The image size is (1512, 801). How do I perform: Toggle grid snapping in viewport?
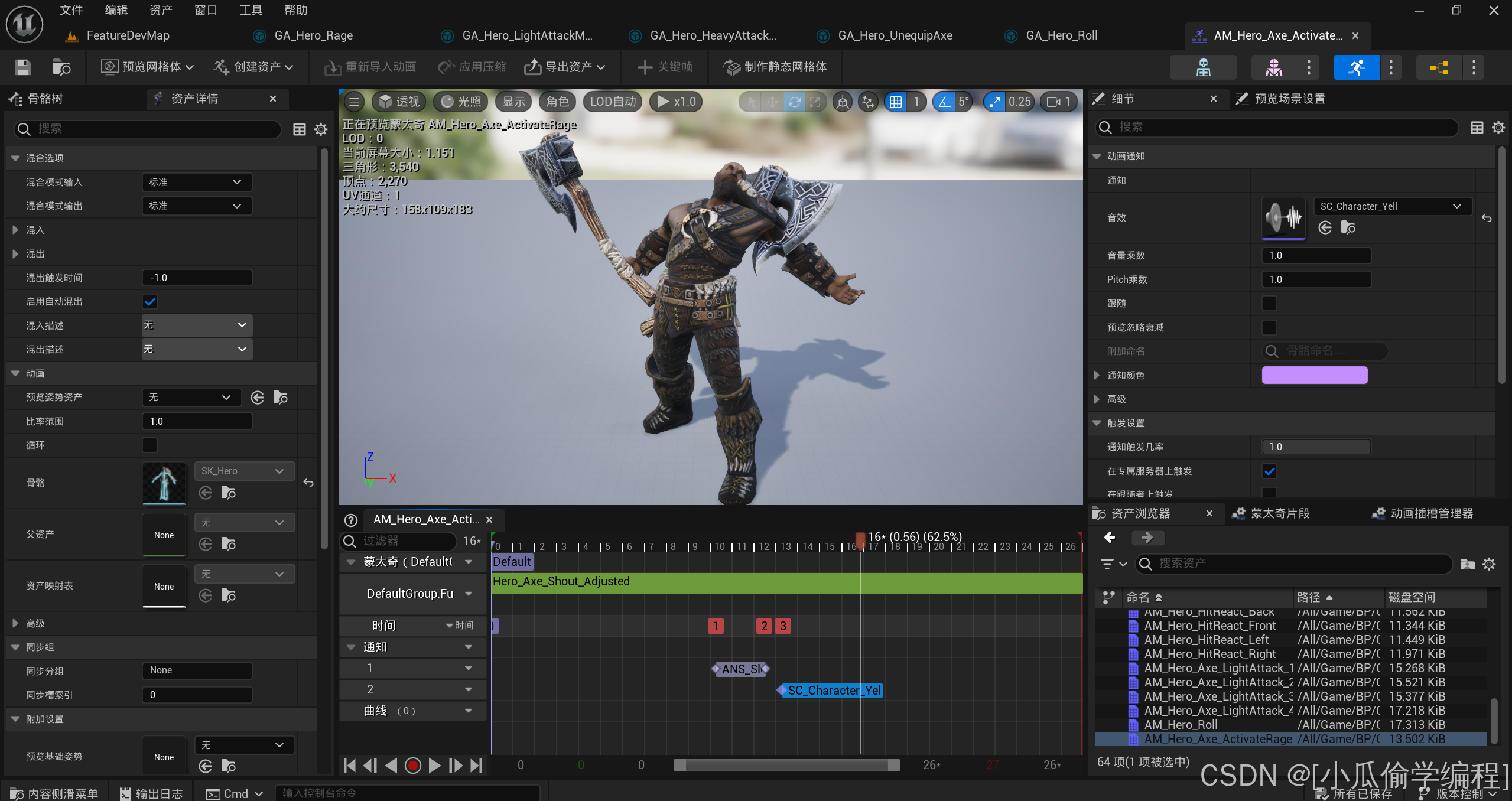click(896, 102)
